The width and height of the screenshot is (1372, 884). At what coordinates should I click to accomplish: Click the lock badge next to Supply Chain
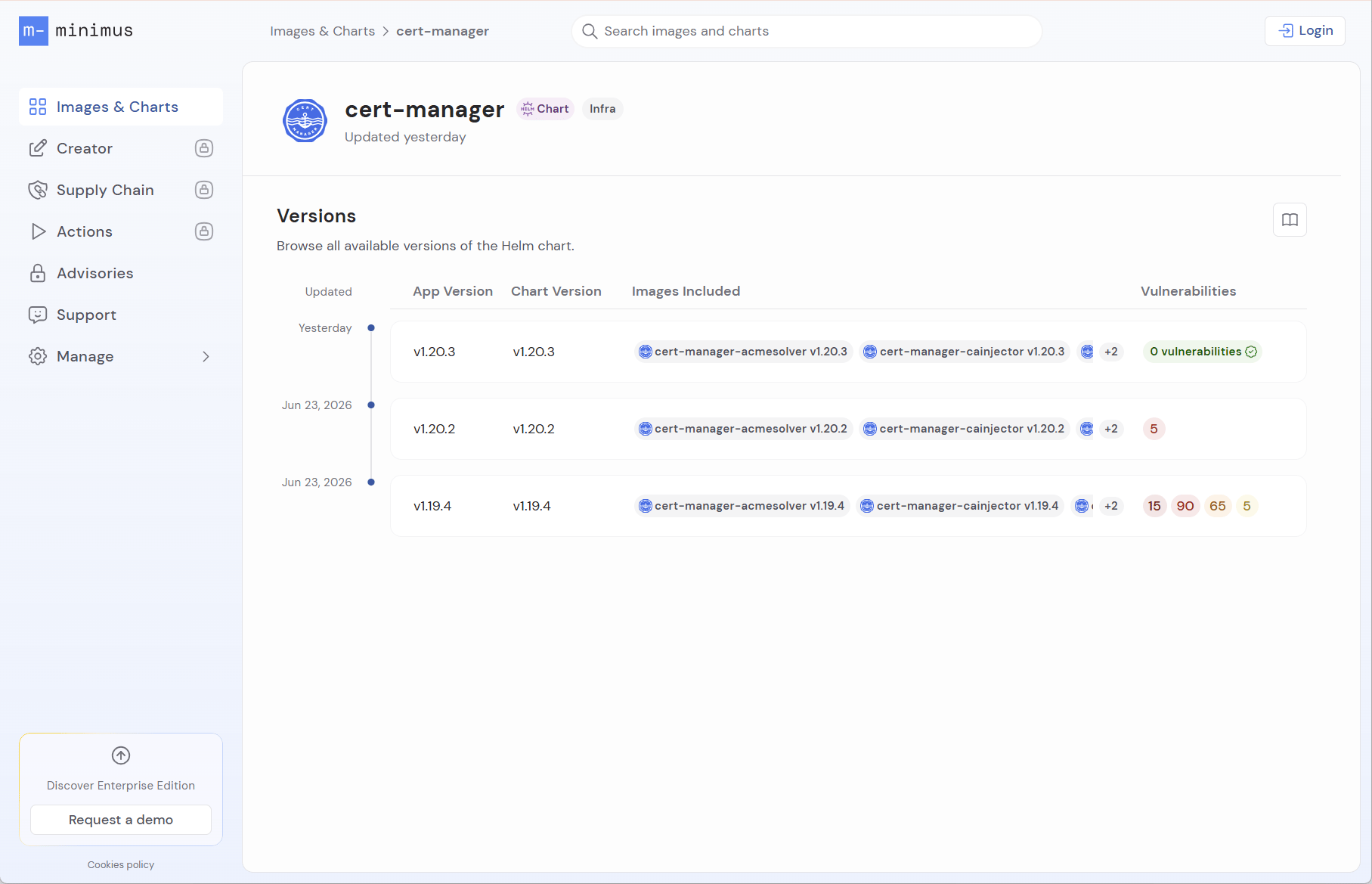tap(204, 190)
